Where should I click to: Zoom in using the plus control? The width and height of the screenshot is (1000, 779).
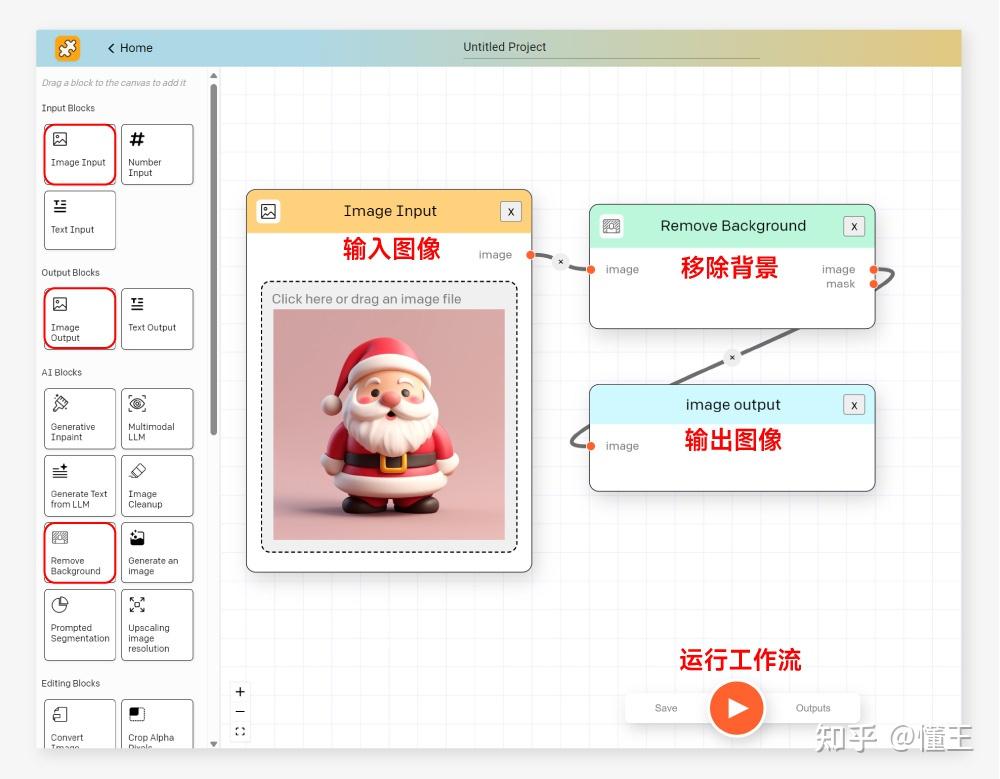240,691
